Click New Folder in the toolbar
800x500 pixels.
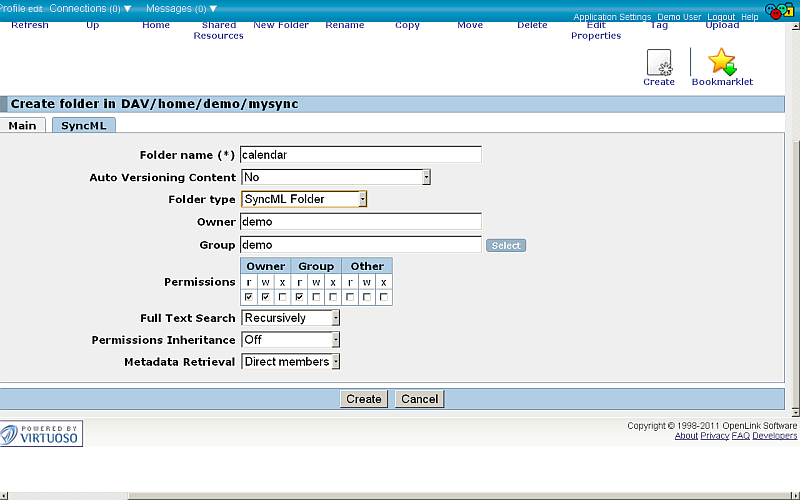pyautogui.click(x=281, y=25)
